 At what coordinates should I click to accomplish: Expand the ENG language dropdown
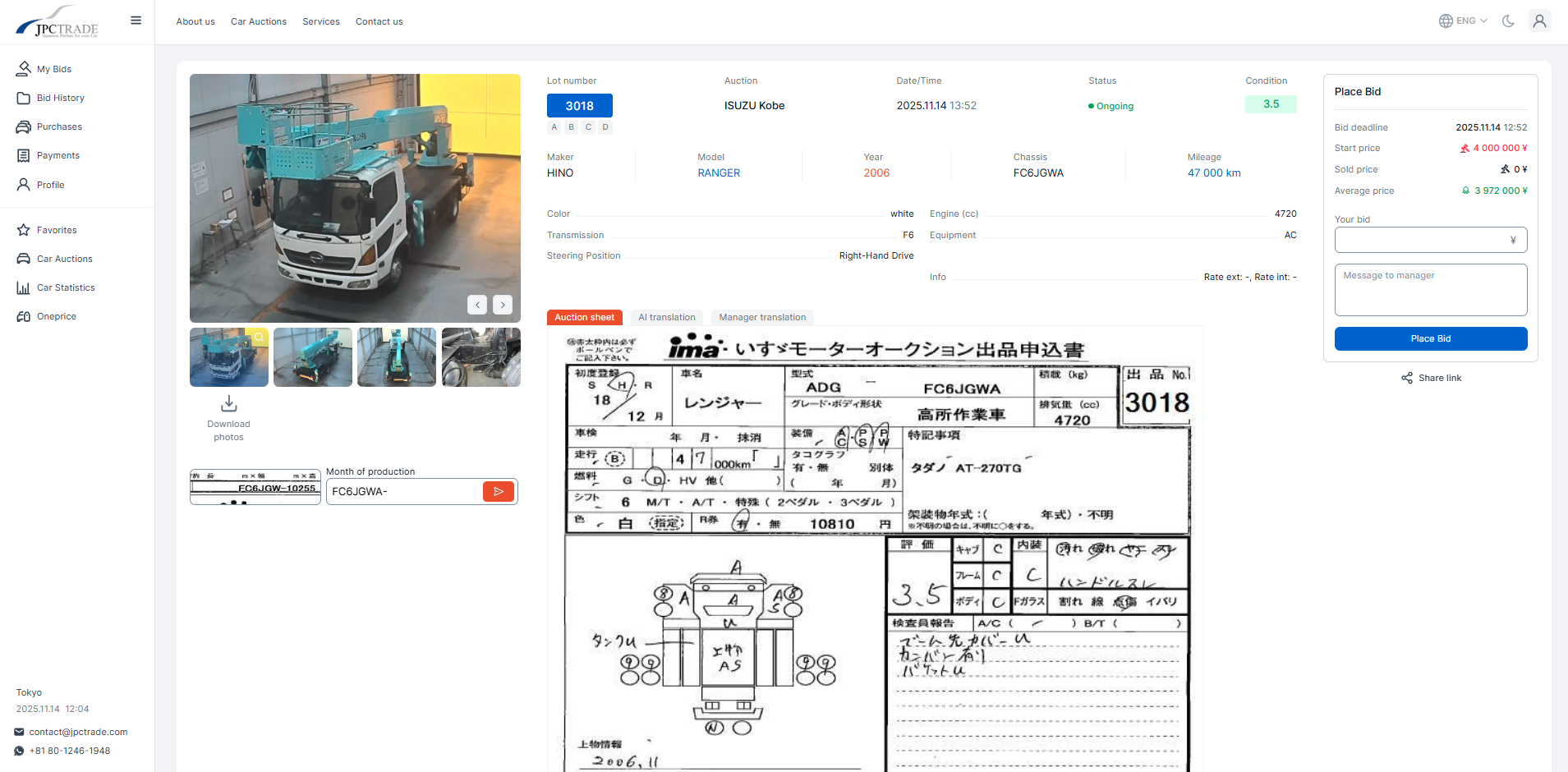1464,21
